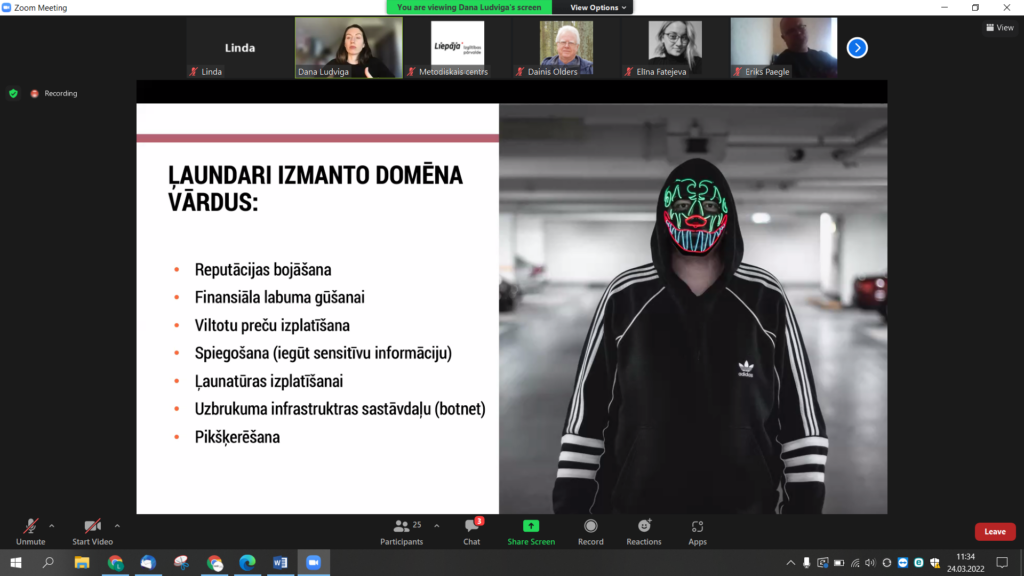
Task: Click the green encryption shield icon
Action: click(13, 93)
